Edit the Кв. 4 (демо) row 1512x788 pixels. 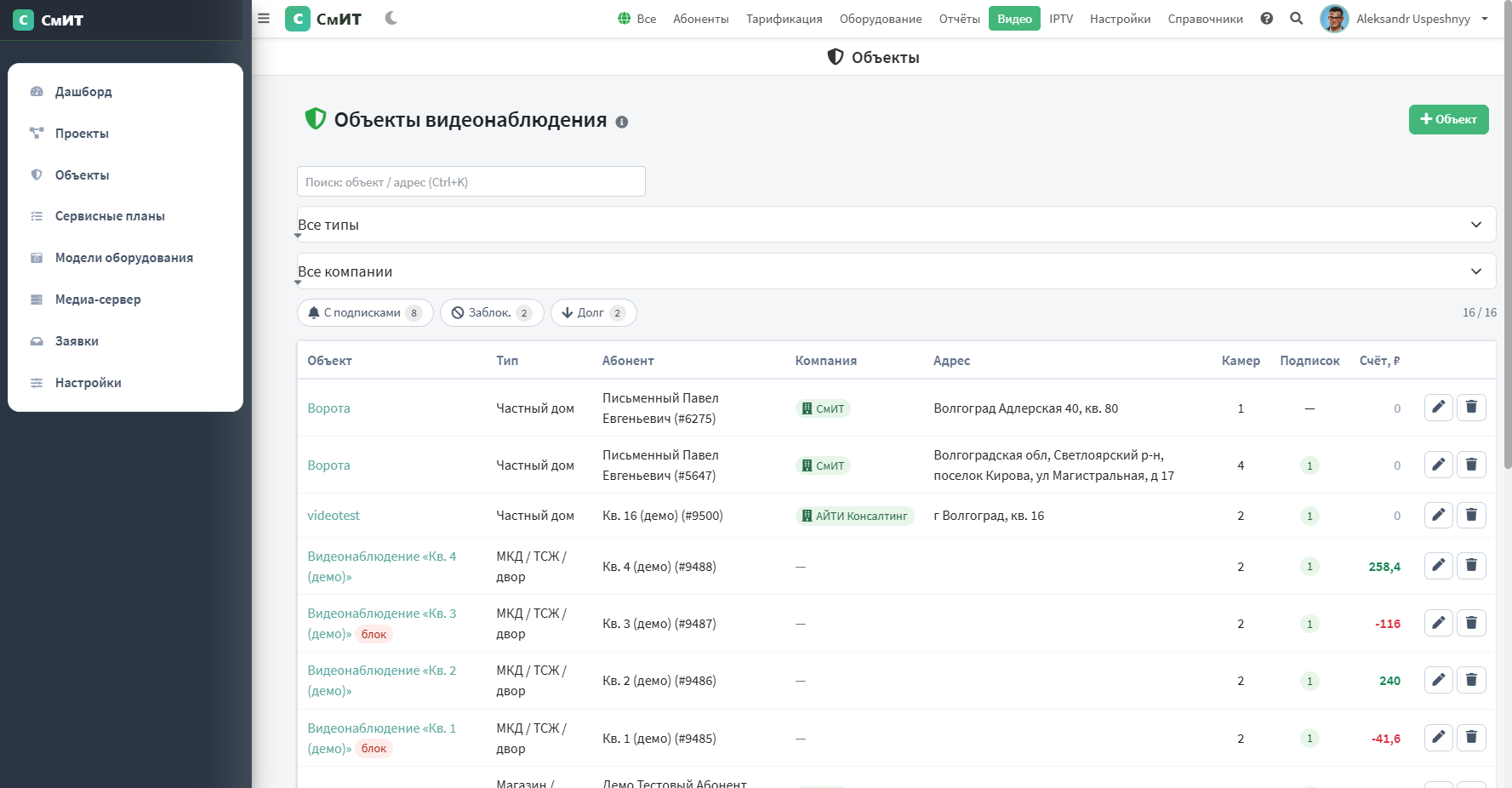click(x=1438, y=566)
